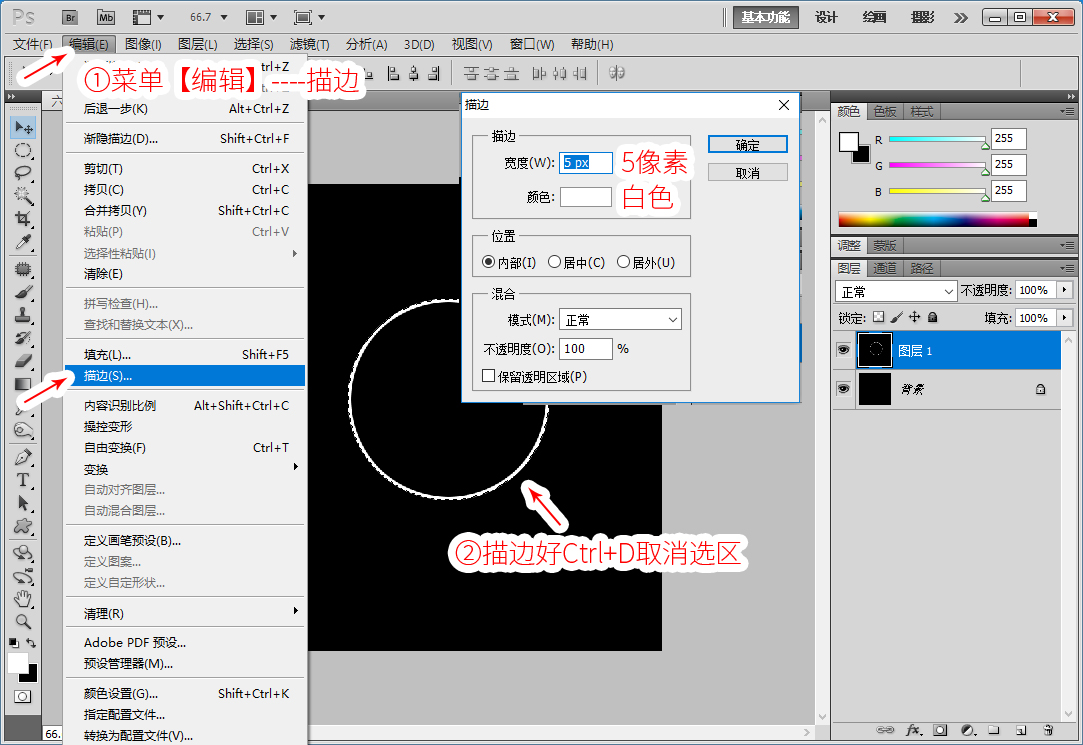Viewport: 1083px width, 745px height.
Task: Open the stroke blend 模式 dropdown
Action: (620, 320)
